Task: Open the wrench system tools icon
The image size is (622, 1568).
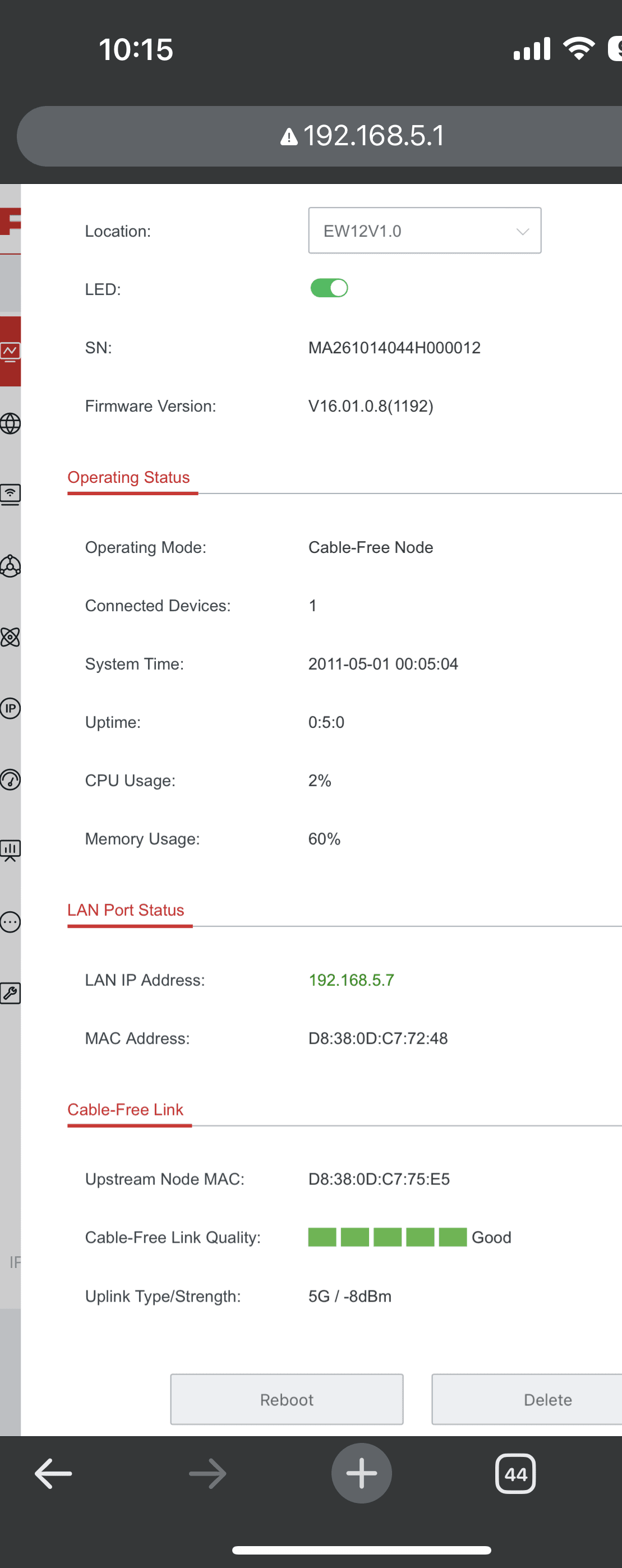Action: [10, 993]
